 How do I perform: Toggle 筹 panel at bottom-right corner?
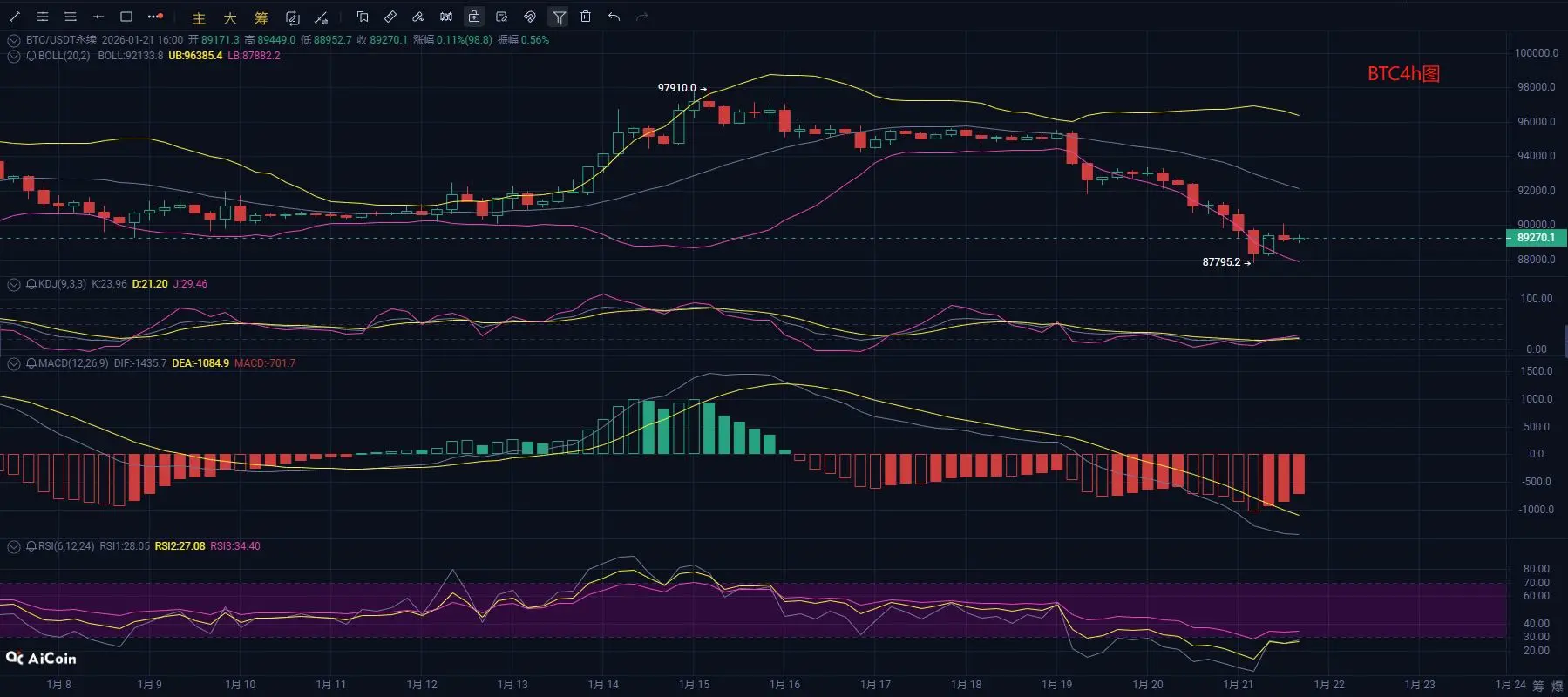[1538, 686]
